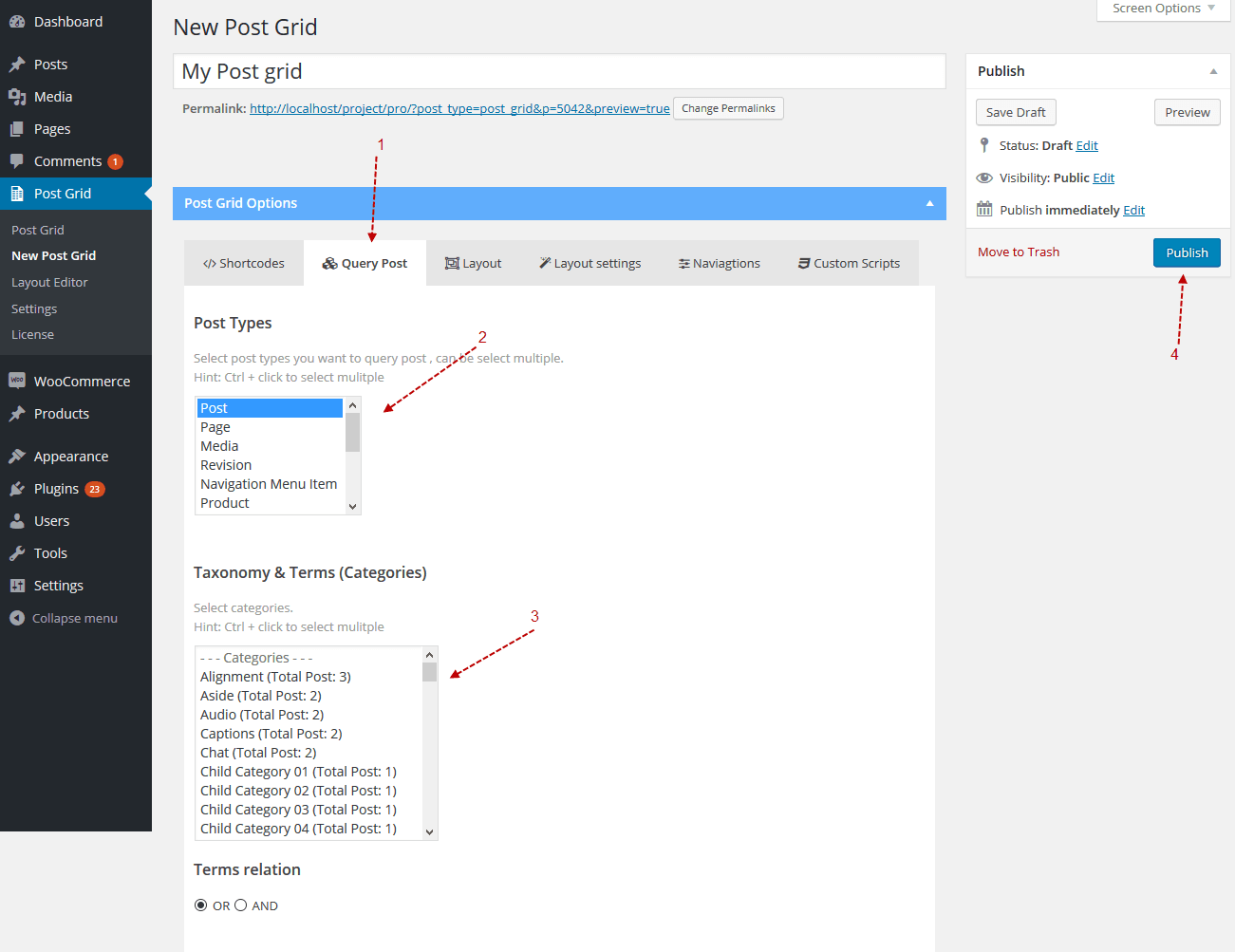Click the Collapse menu arrow icon
Screen dimensions: 1235x952
tap(17, 618)
